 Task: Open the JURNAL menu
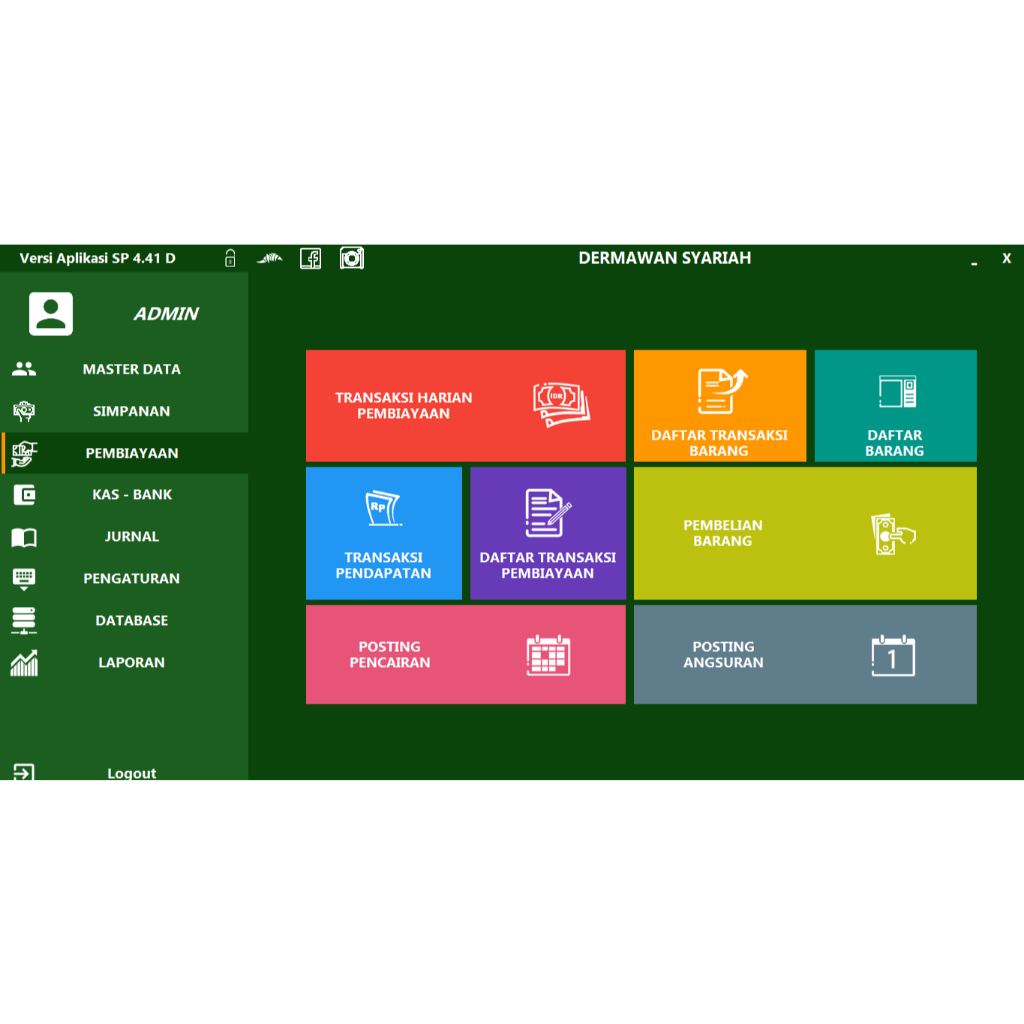click(124, 537)
